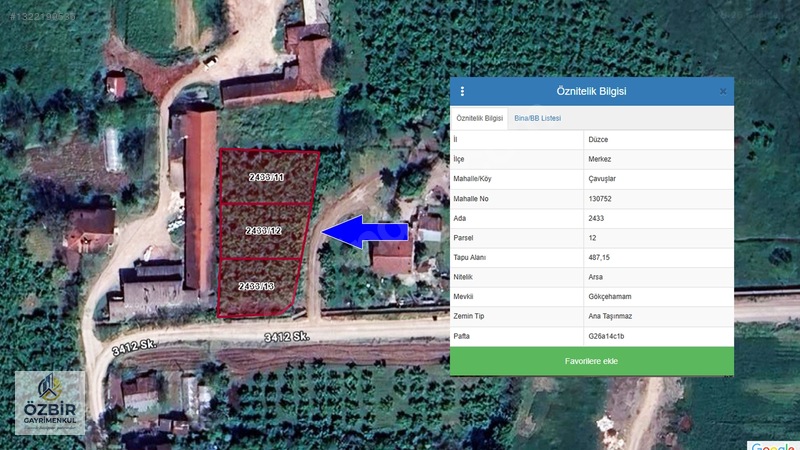Click the Tapu Alanı field label
The image size is (800, 450).
(469, 258)
